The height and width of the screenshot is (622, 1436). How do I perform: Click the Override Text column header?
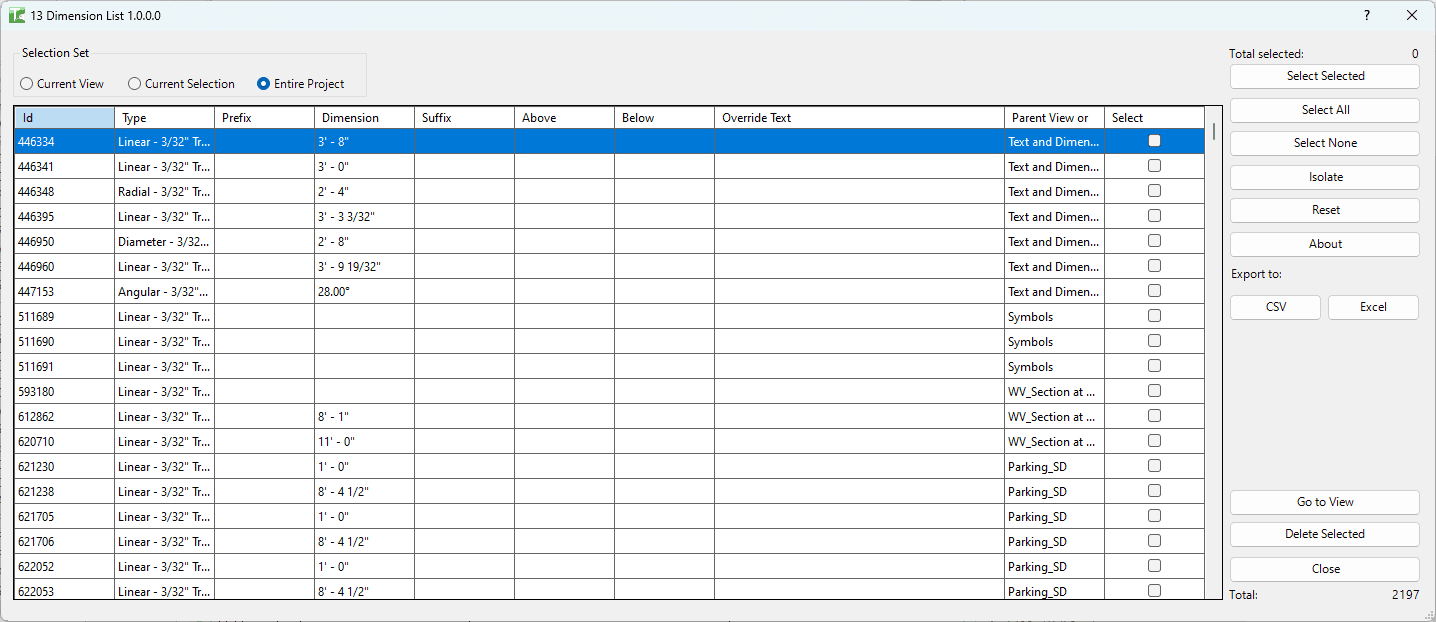click(x=860, y=118)
